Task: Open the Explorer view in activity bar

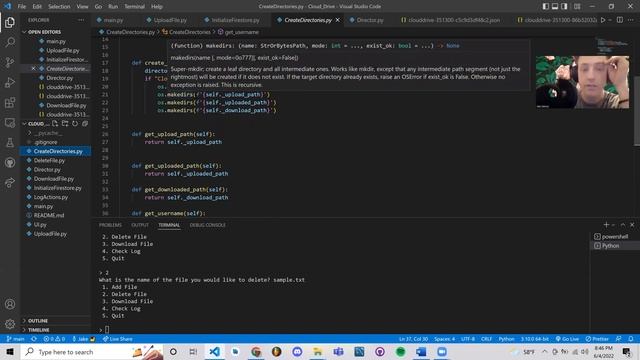Action: 10,22
